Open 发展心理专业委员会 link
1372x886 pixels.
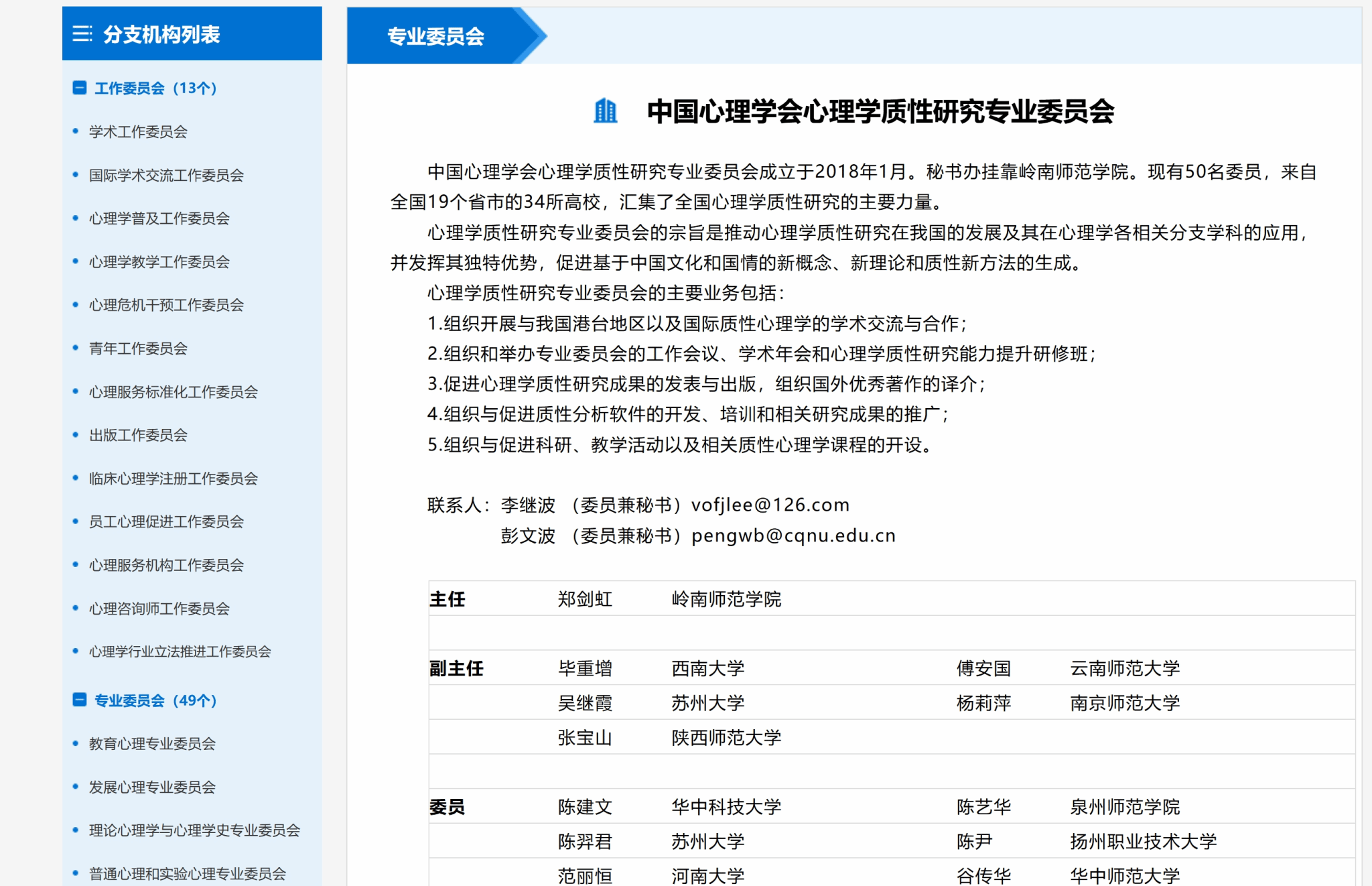click(x=152, y=787)
